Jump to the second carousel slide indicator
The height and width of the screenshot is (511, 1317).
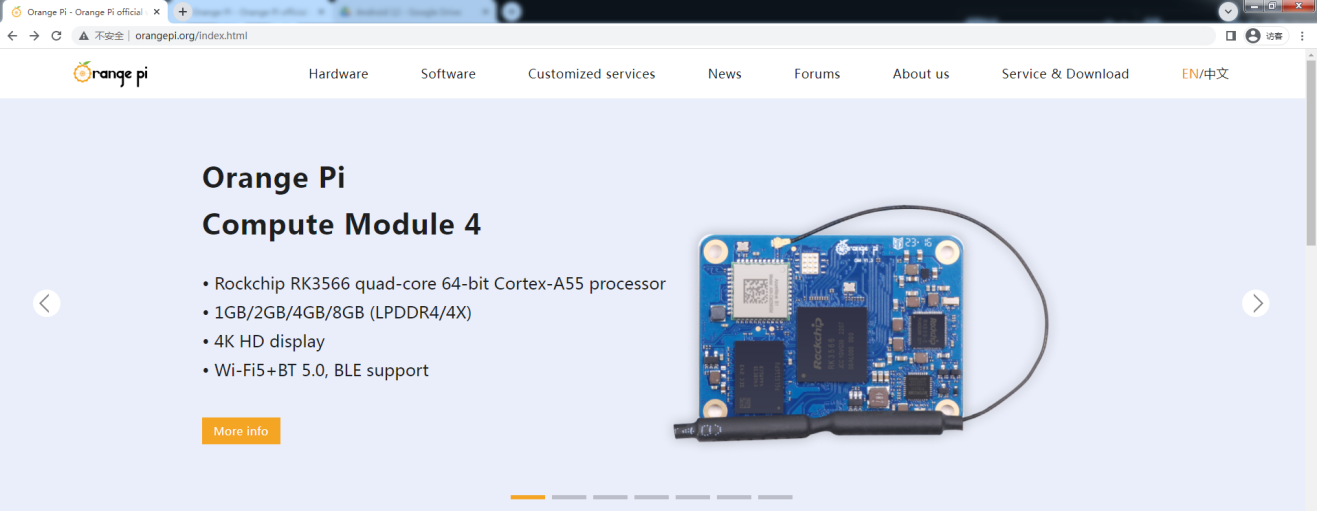pos(569,497)
